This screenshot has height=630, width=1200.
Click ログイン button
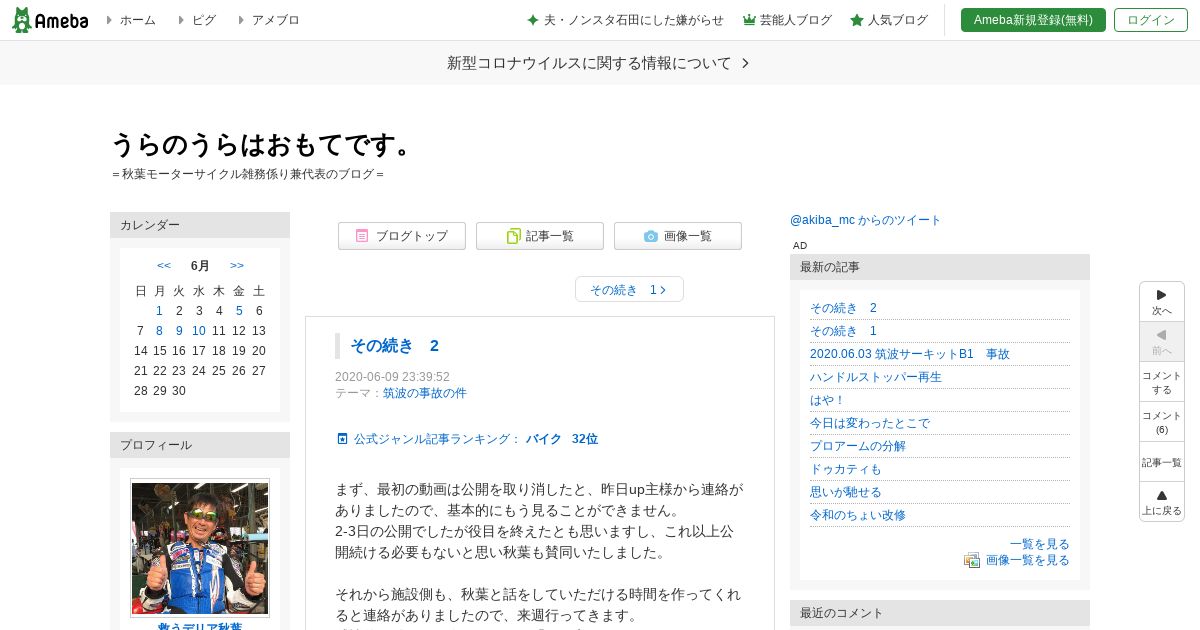click(1151, 20)
